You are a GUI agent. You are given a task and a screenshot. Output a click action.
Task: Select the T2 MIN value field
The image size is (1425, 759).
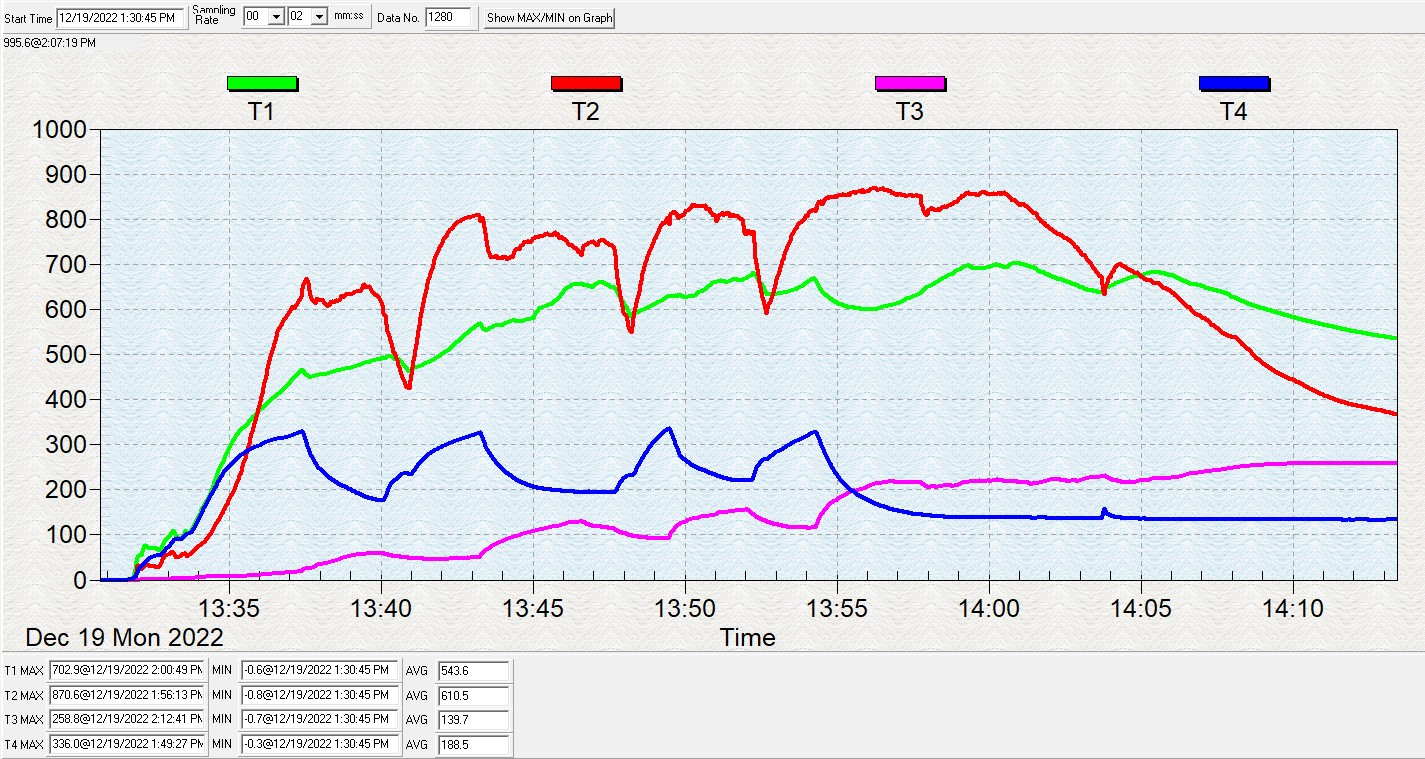click(x=320, y=695)
